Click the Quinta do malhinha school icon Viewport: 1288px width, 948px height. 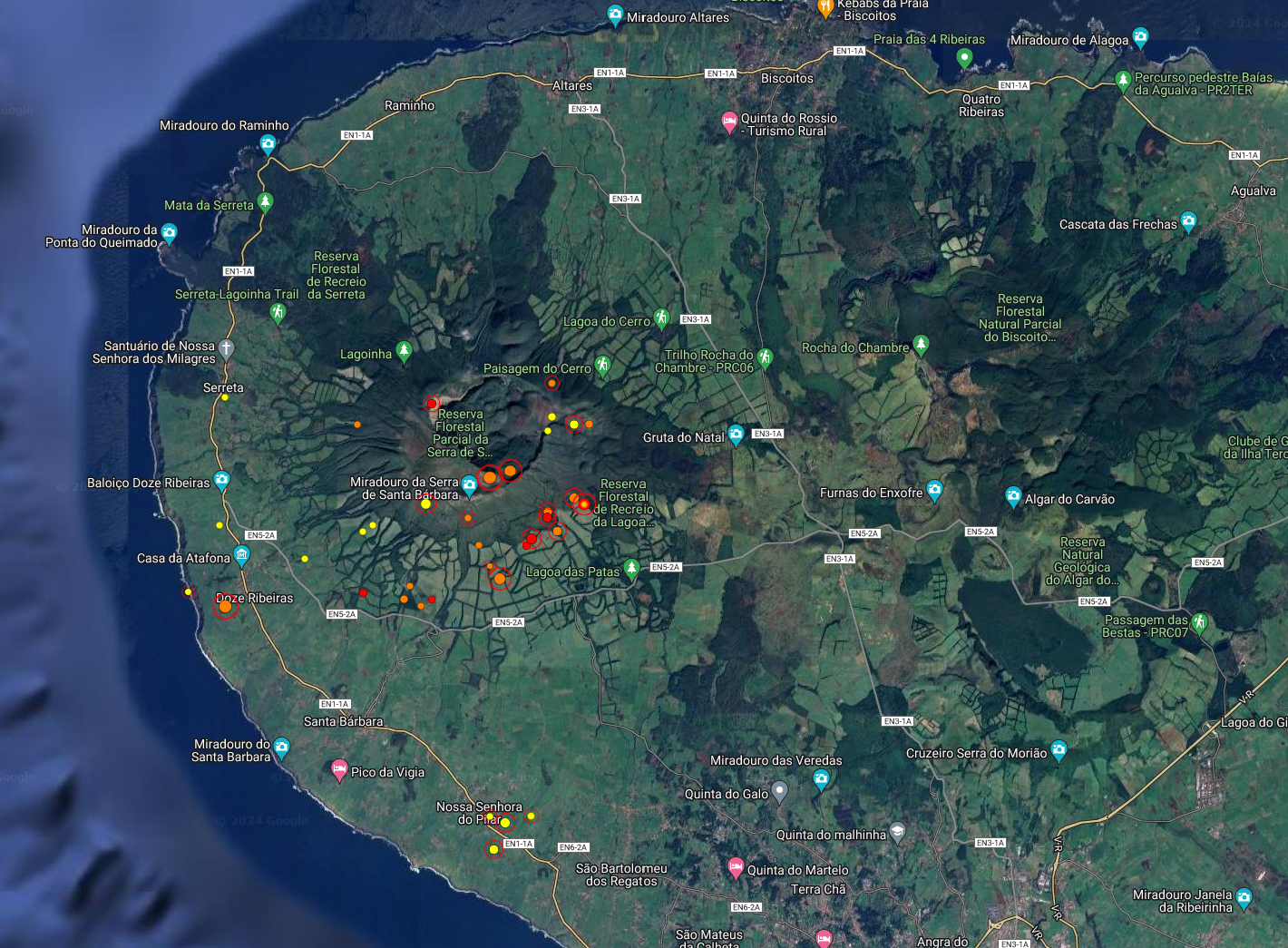pos(897,831)
